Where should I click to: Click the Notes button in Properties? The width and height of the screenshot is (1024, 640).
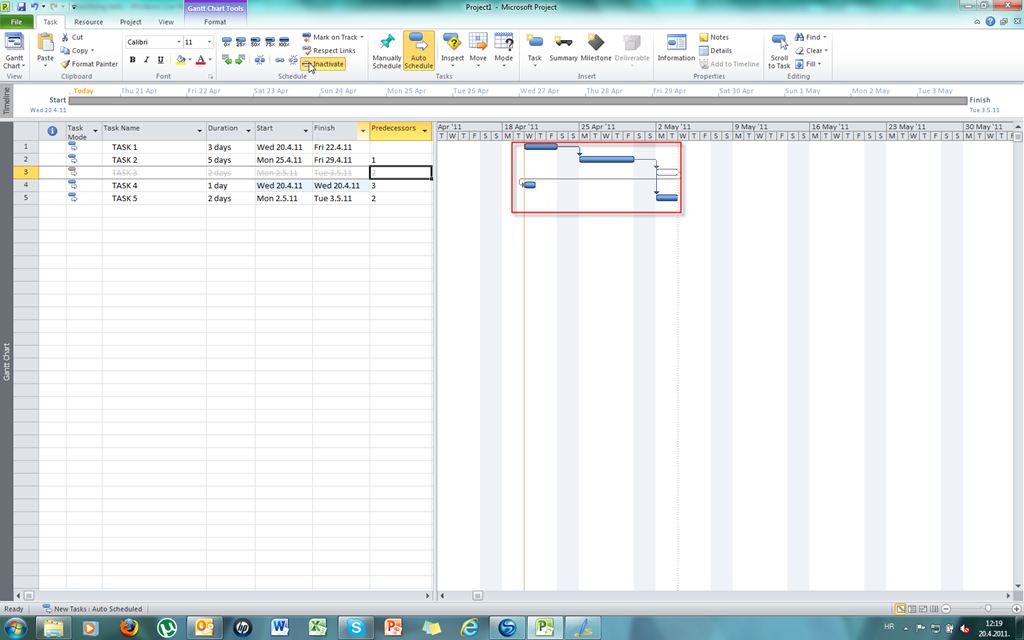point(714,37)
